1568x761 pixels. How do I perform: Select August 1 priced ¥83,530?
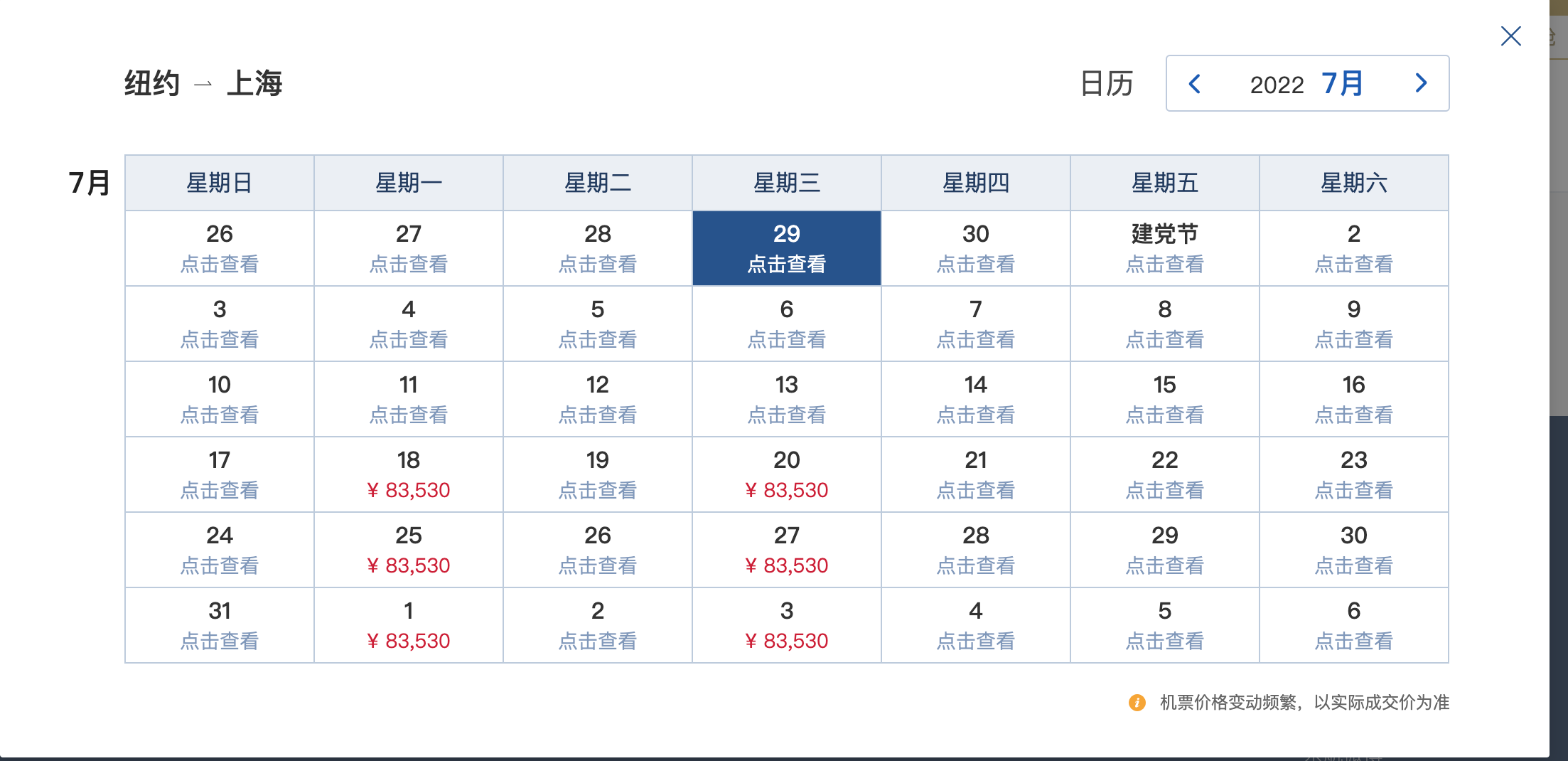tap(409, 625)
